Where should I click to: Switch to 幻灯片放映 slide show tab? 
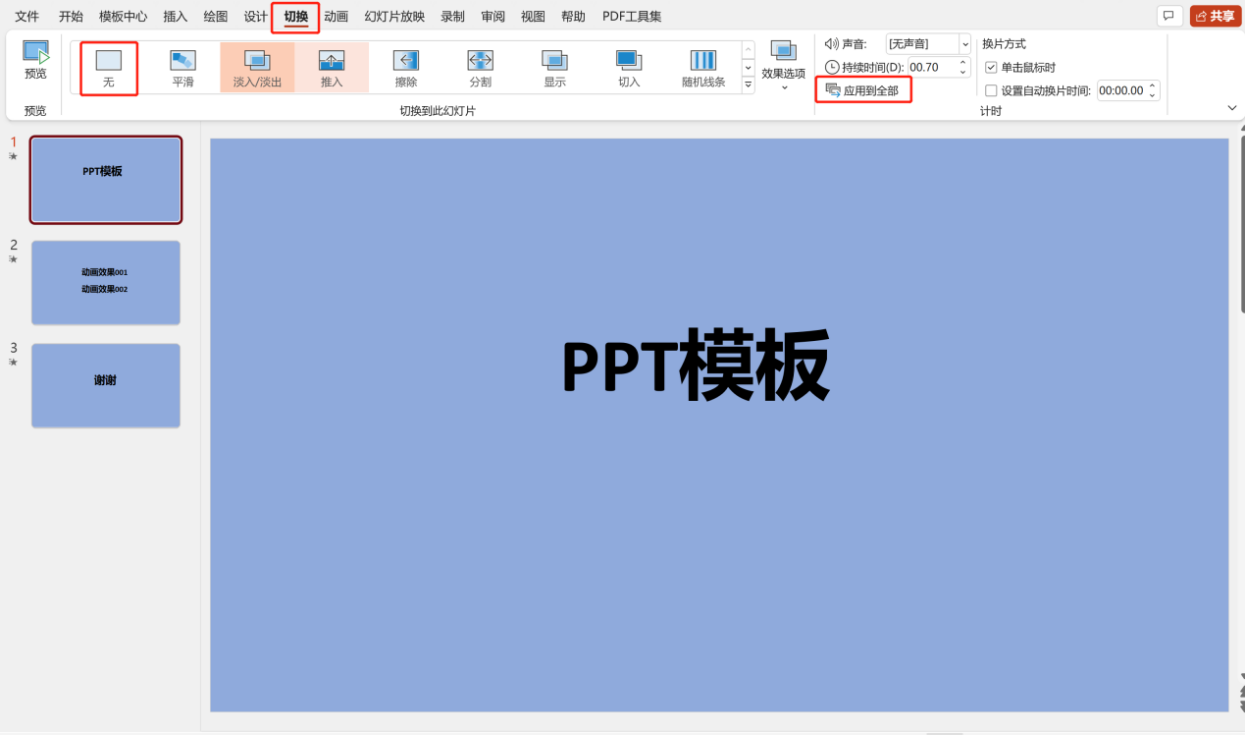tap(395, 17)
